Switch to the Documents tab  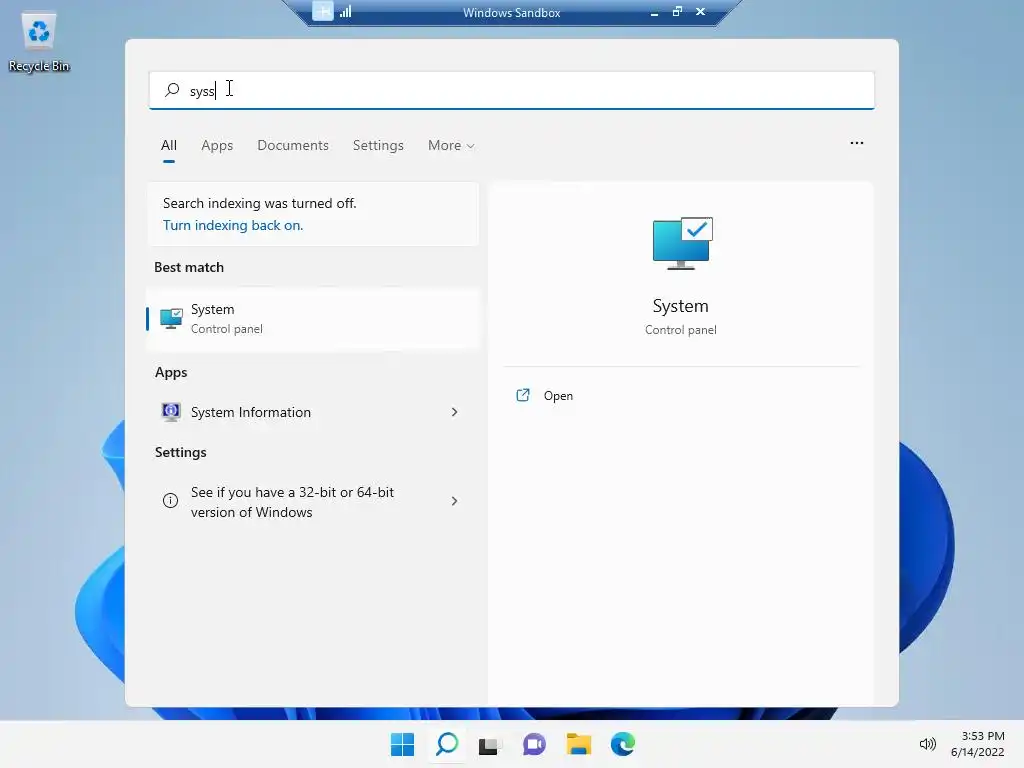tap(293, 146)
